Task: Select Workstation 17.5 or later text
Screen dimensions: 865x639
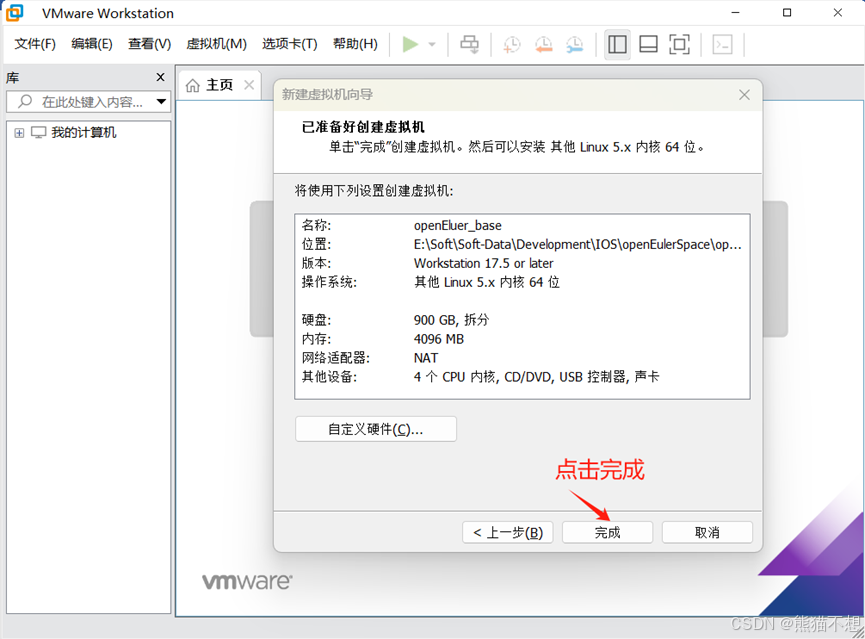Action: coord(483,263)
